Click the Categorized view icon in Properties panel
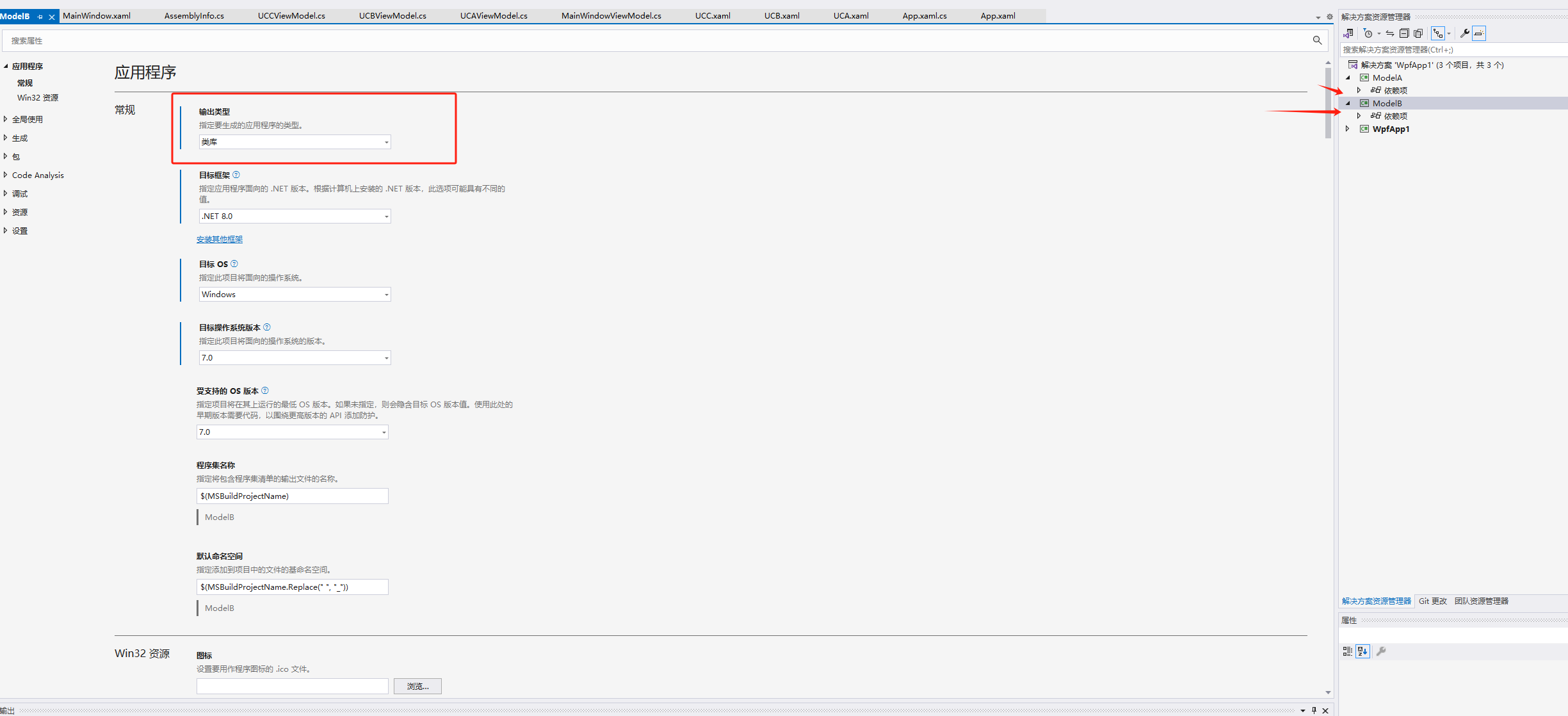1568x716 pixels. coord(1348,651)
